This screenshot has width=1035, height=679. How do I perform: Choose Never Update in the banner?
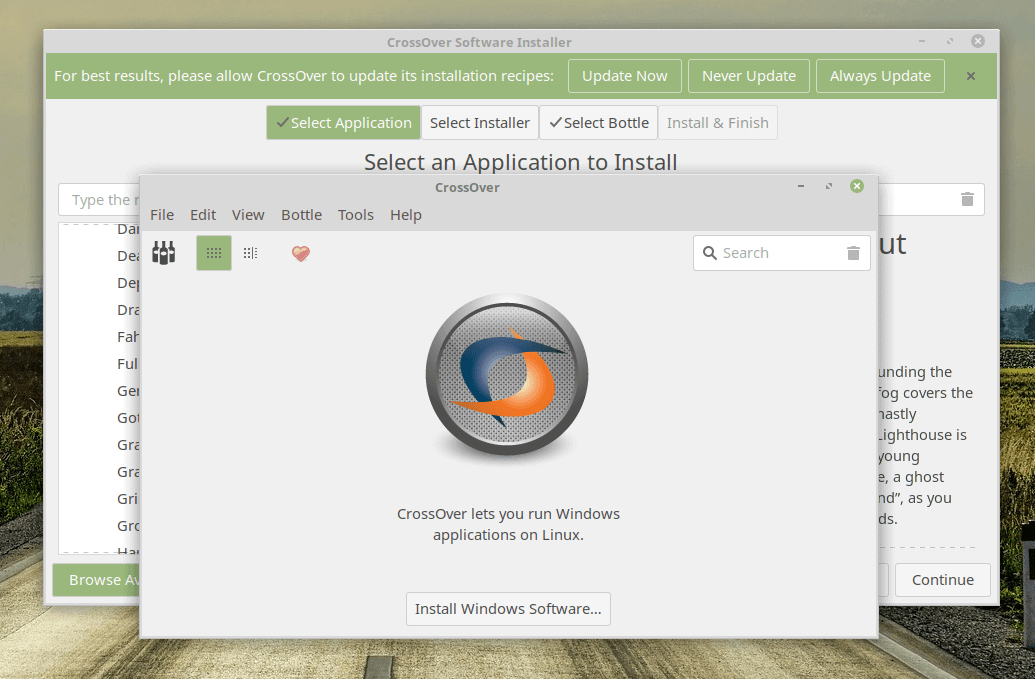coord(749,76)
